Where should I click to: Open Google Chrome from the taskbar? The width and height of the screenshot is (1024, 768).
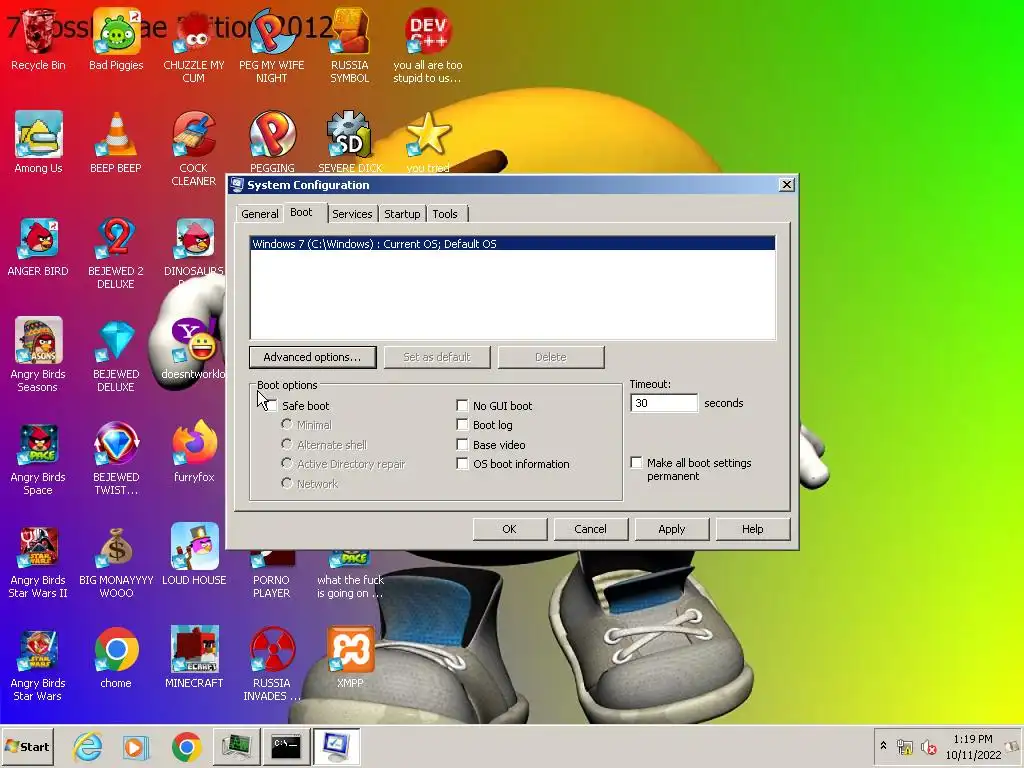pyautogui.click(x=187, y=746)
